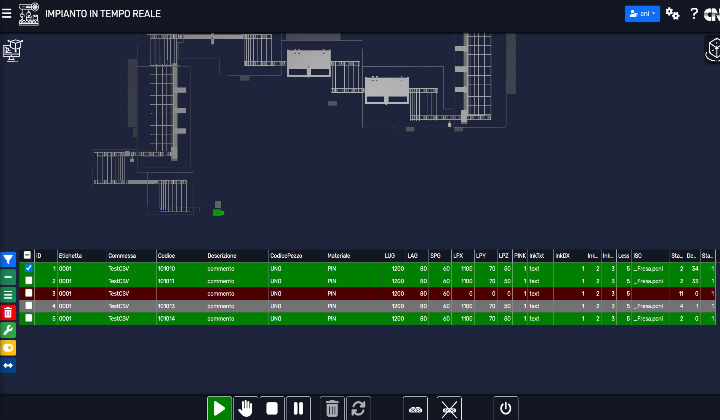Click the green minus sidebar button
The width and height of the screenshot is (720, 420).
pyautogui.click(x=8, y=277)
